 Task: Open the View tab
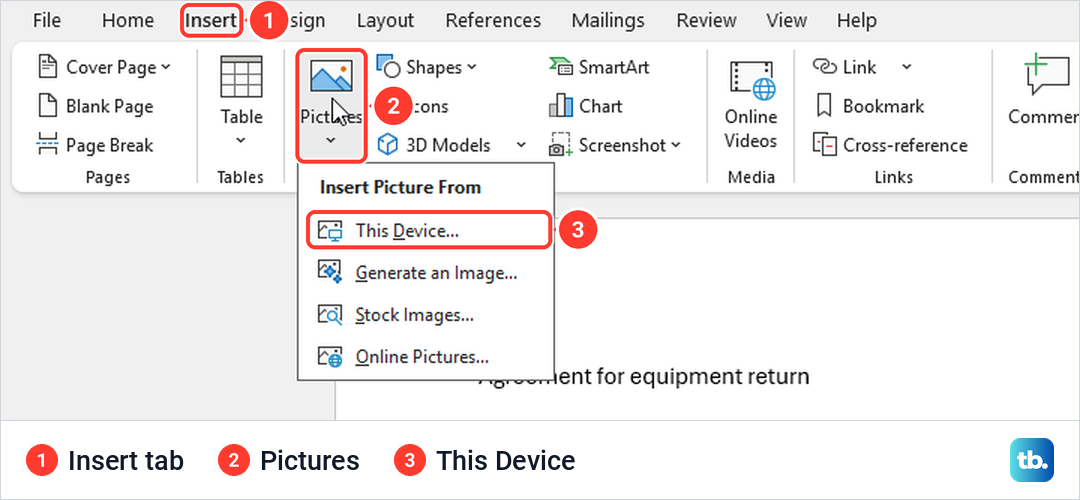point(787,21)
